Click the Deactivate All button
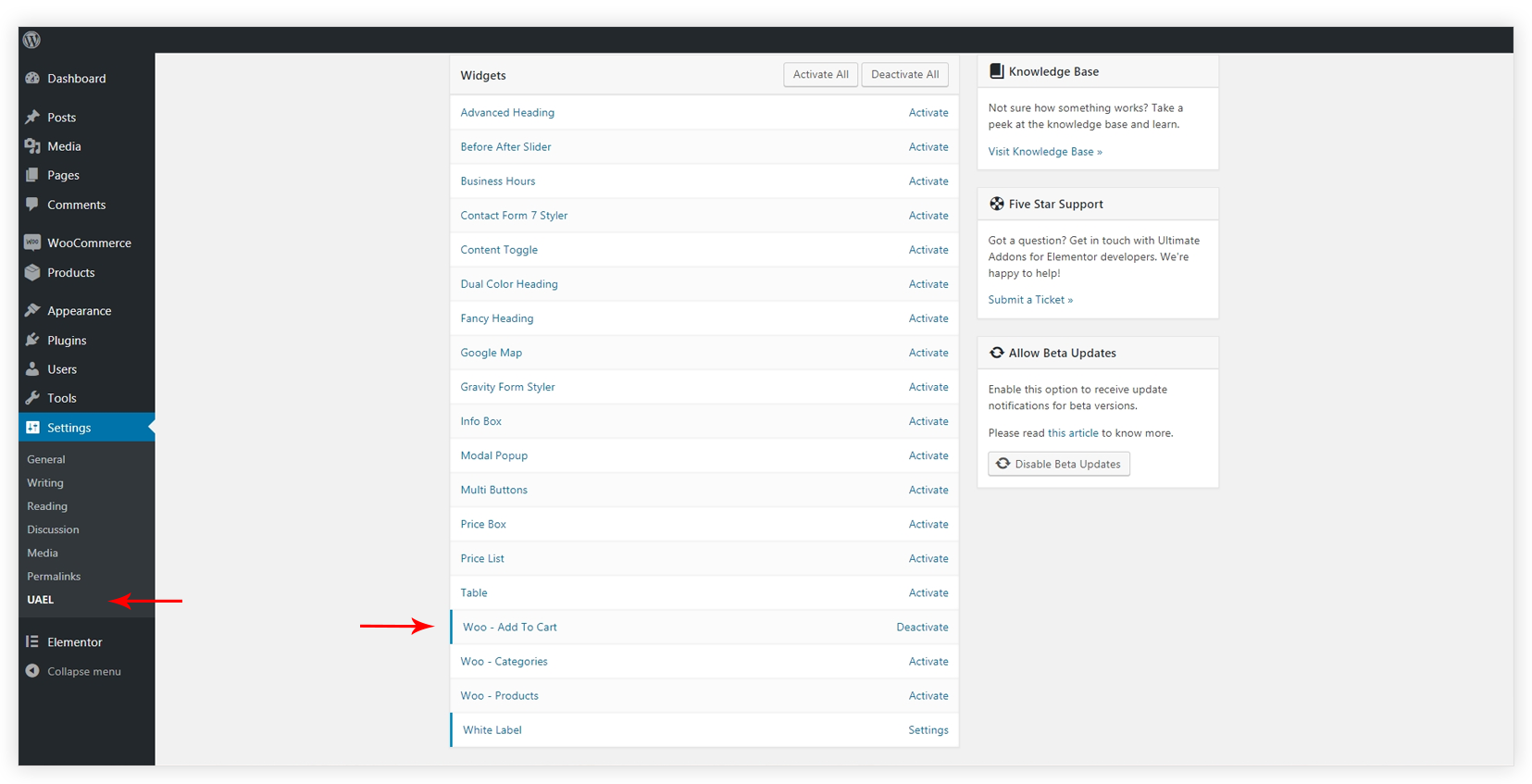The height and width of the screenshot is (784, 1532). click(905, 75)
